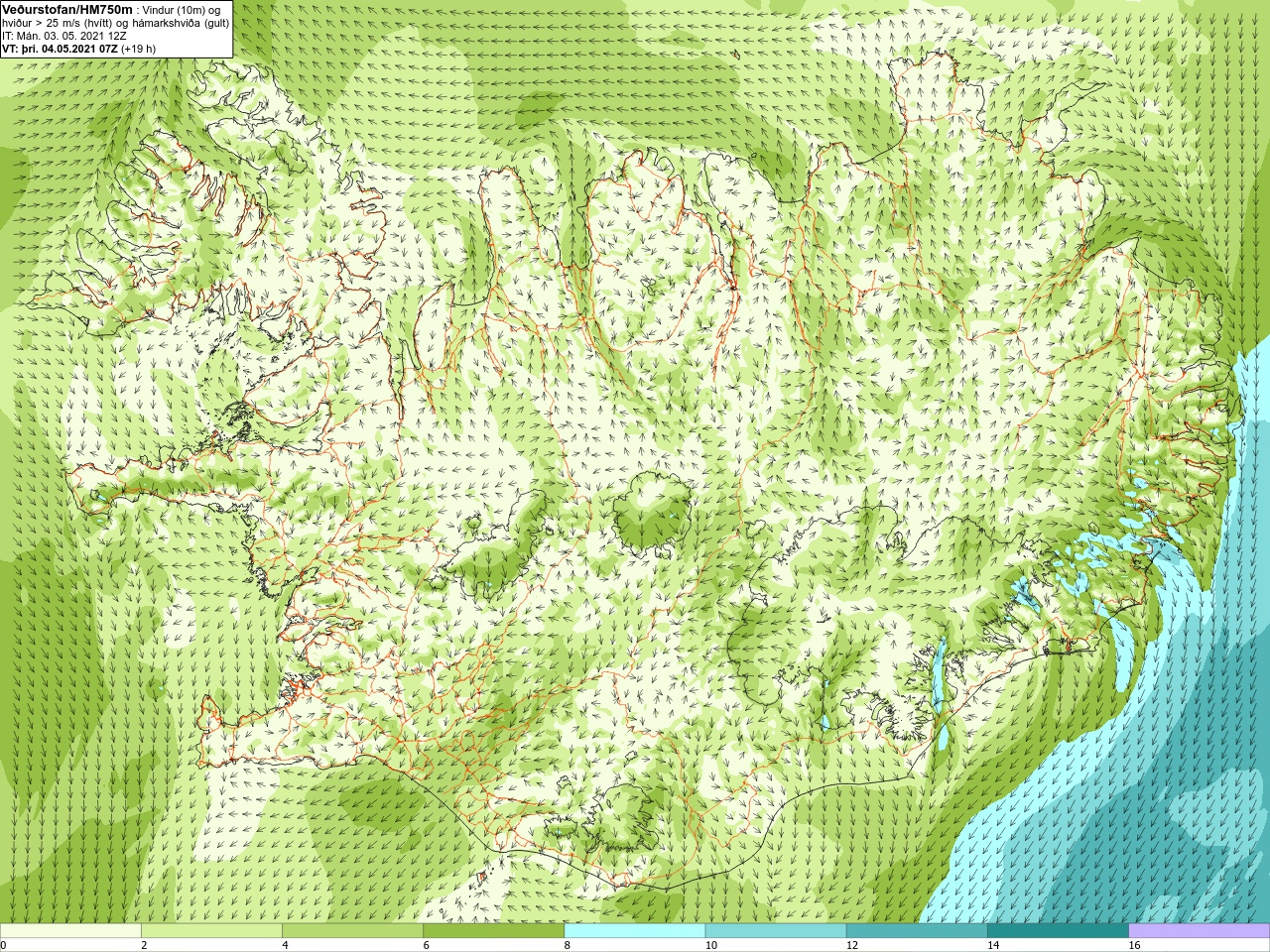The height and width of the screenshot is (952, 1270).
Task: Click the 'IT: Mán. 03. 05. 2021 12Z' line
Action: point(64,35)
